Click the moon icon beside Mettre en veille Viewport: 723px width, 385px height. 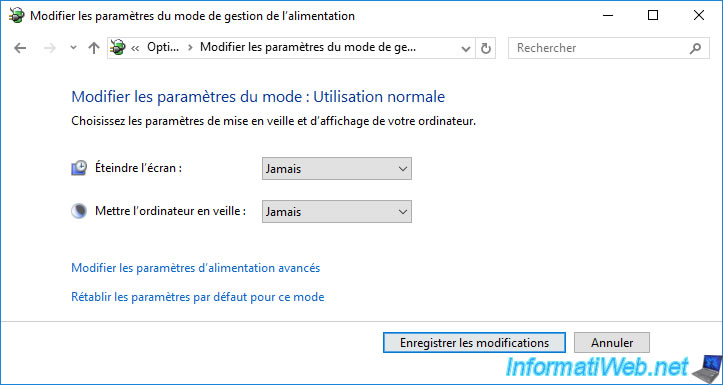pyautogui.click(x=79, y=211)
